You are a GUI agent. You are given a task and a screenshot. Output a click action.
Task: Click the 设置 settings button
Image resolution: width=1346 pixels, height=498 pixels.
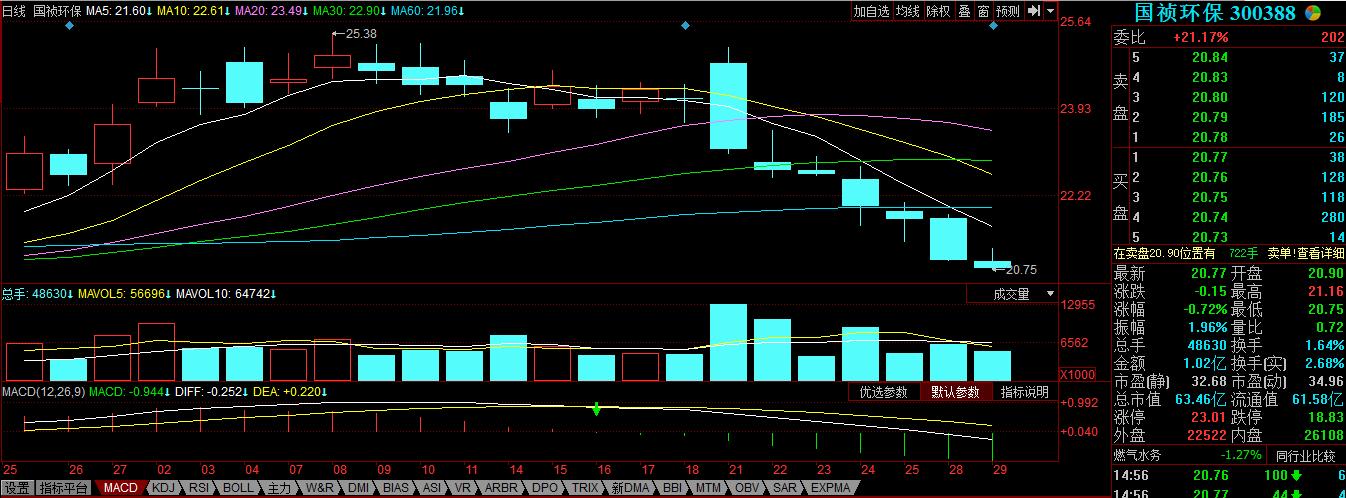pos(16,488)
